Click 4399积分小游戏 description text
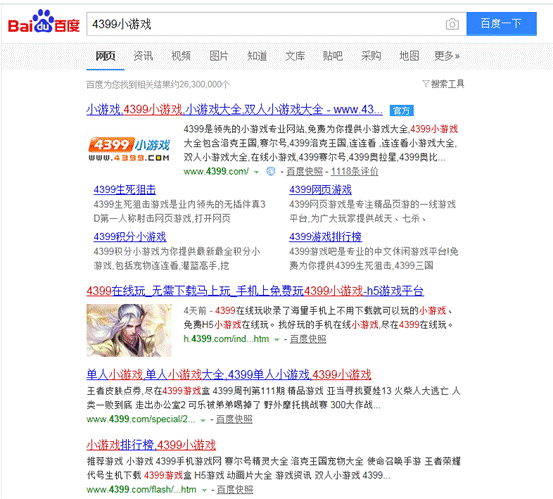This screenshot has width=553, height=499. tap(177, 258)
